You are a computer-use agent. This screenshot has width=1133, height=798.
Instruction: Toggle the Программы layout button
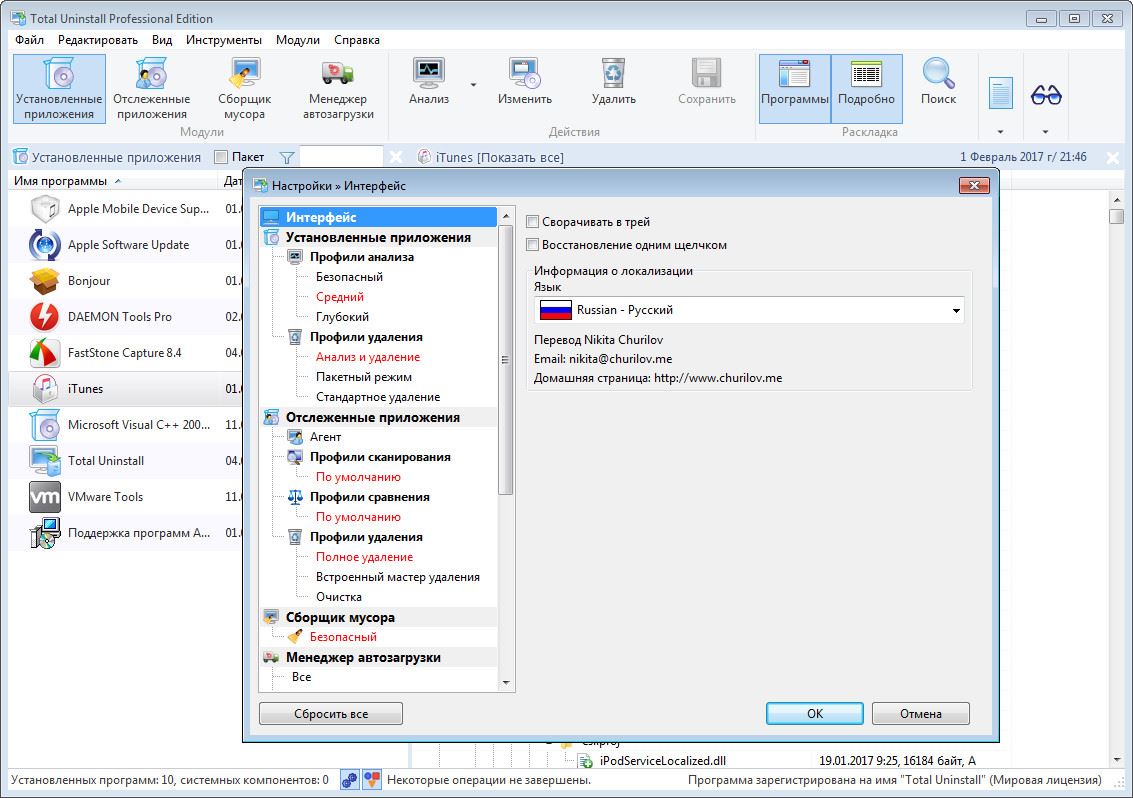794,88
